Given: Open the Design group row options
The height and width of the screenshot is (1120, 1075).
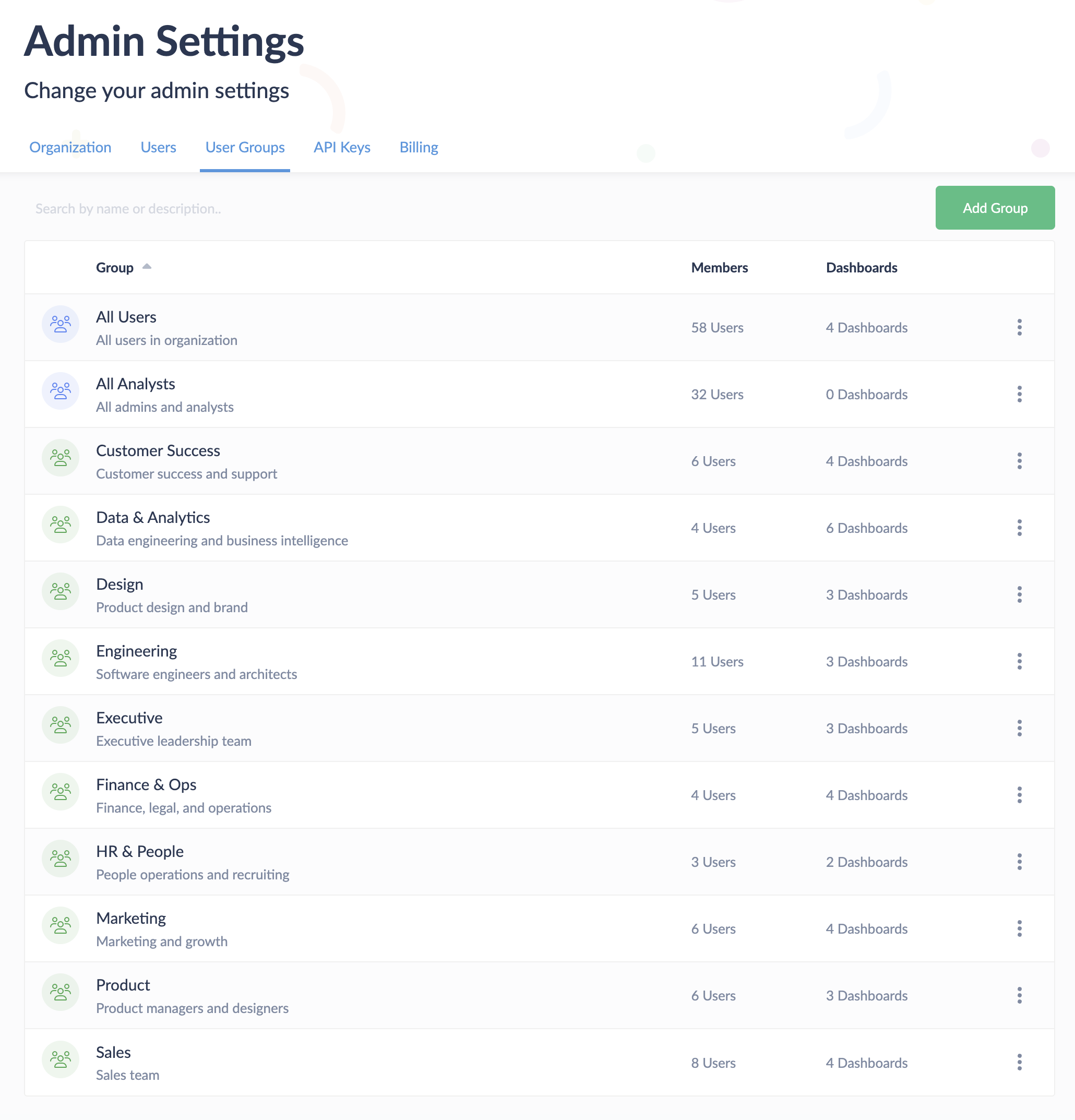Looking at the screenshot, I should pos(1020,594).
